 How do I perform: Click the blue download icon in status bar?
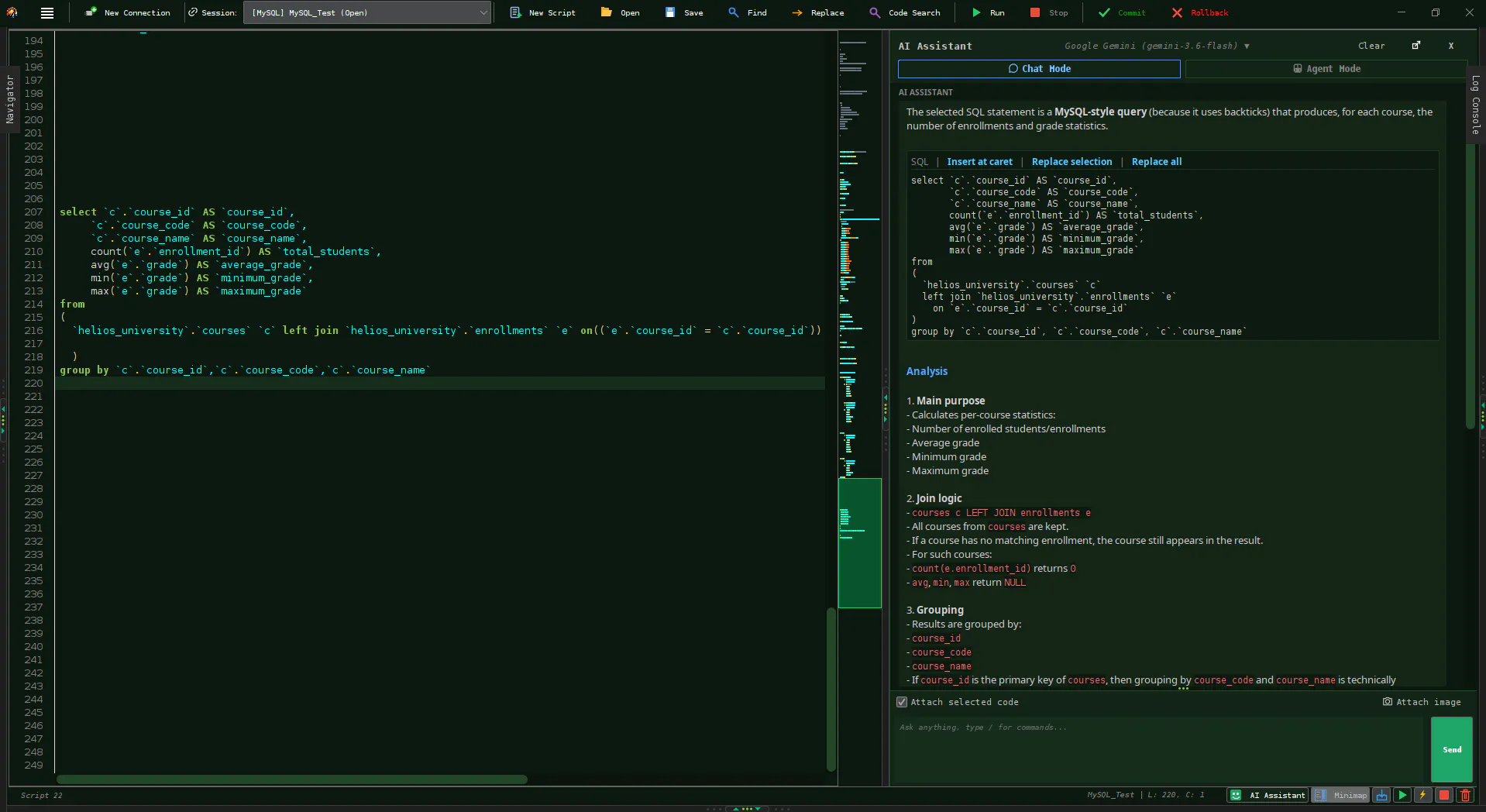[1381, 795]
